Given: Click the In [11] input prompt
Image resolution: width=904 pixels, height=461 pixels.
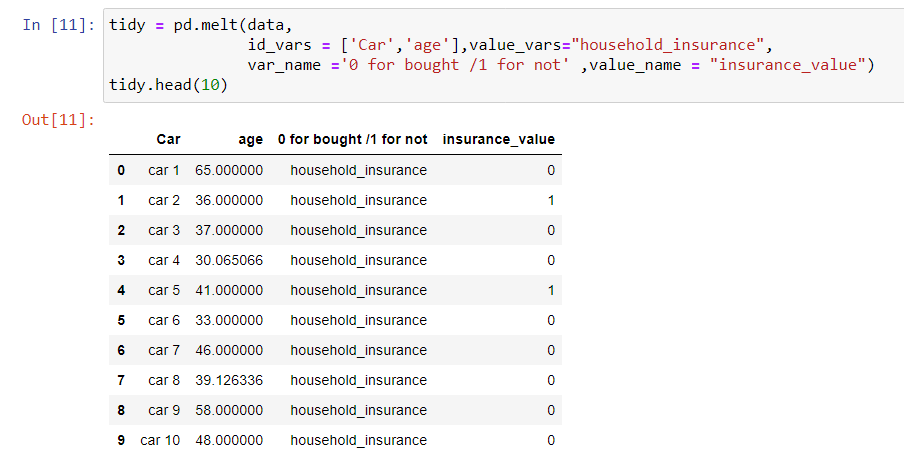Looking at the screenshot, I should point(59,25).
